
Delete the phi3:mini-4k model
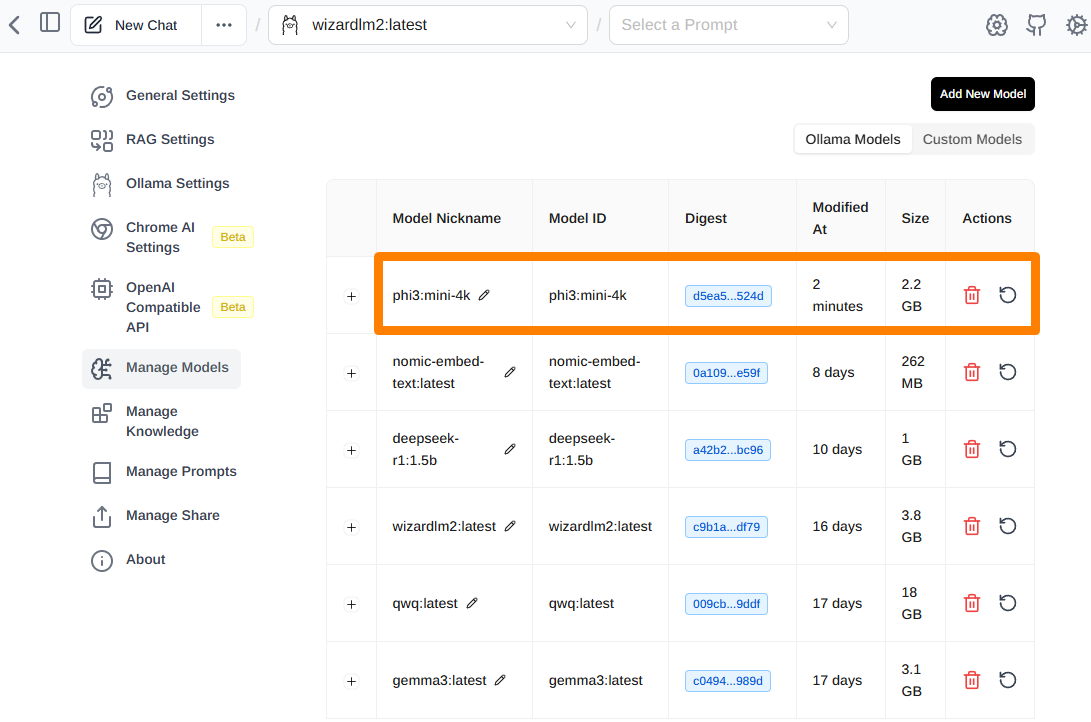(971, 295)
